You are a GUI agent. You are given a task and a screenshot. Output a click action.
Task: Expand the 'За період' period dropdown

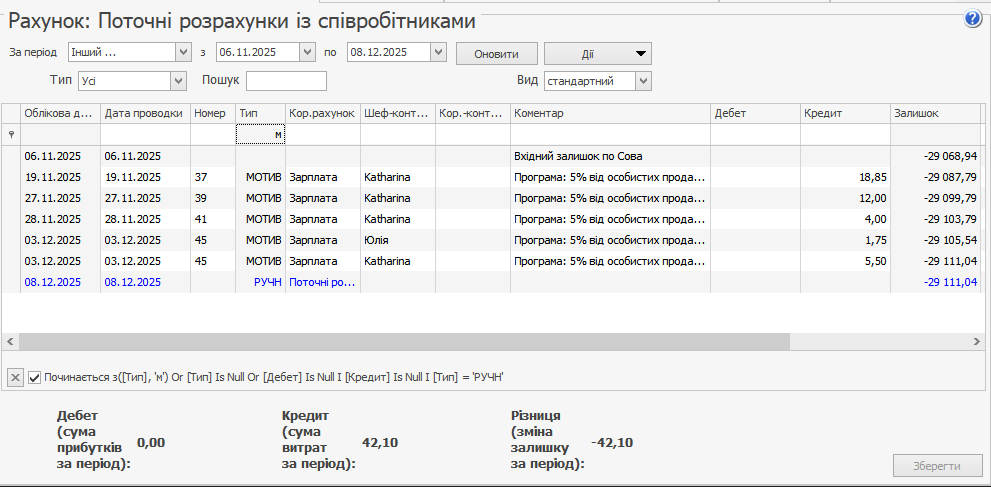point(182,52)
